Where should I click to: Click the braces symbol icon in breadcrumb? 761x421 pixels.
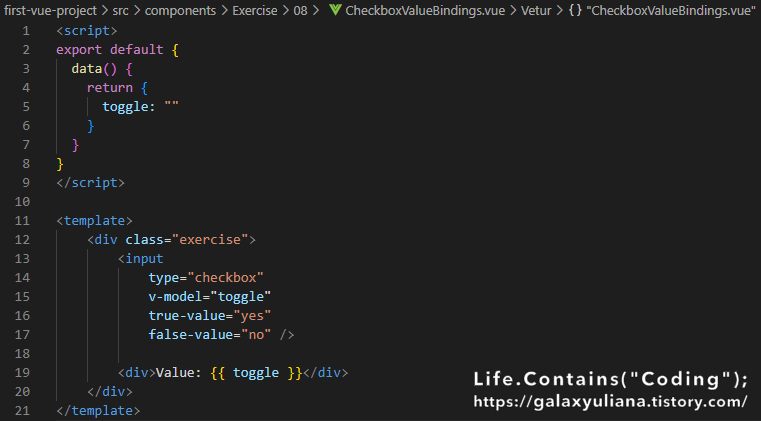pos(575,10)
